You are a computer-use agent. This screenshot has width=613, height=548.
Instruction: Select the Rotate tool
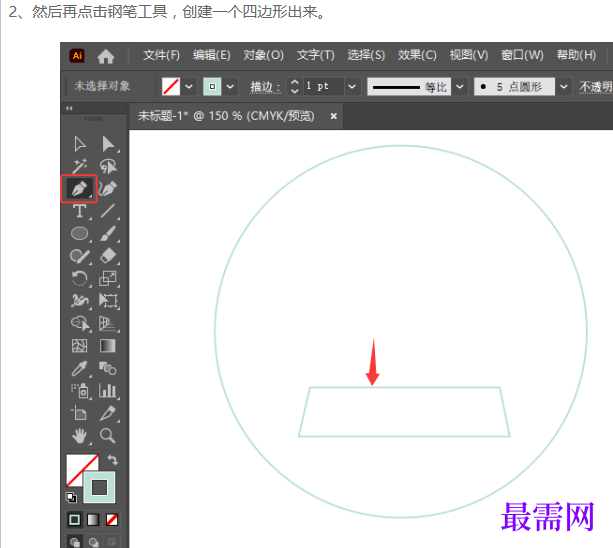pos(80,279)
